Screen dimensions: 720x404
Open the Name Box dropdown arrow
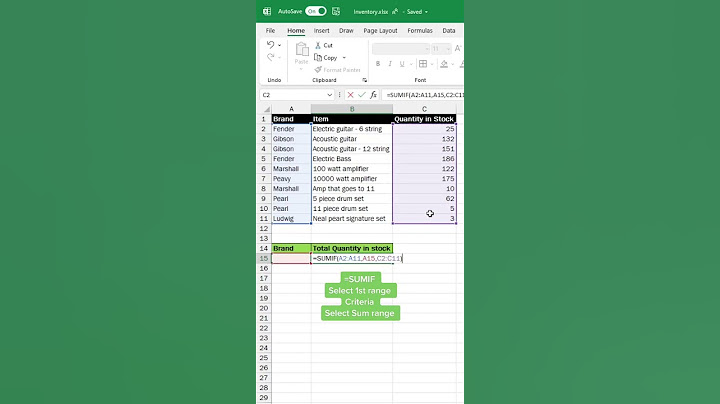coord(329,95)
